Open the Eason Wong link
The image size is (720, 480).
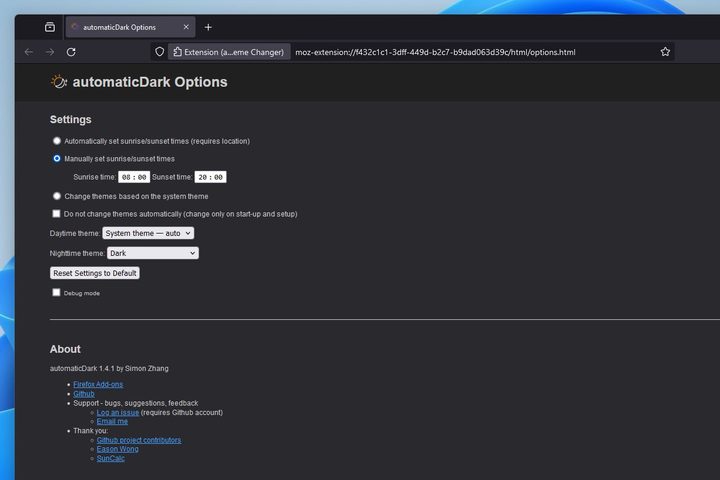pyautogui.click(x=118, y=449)
